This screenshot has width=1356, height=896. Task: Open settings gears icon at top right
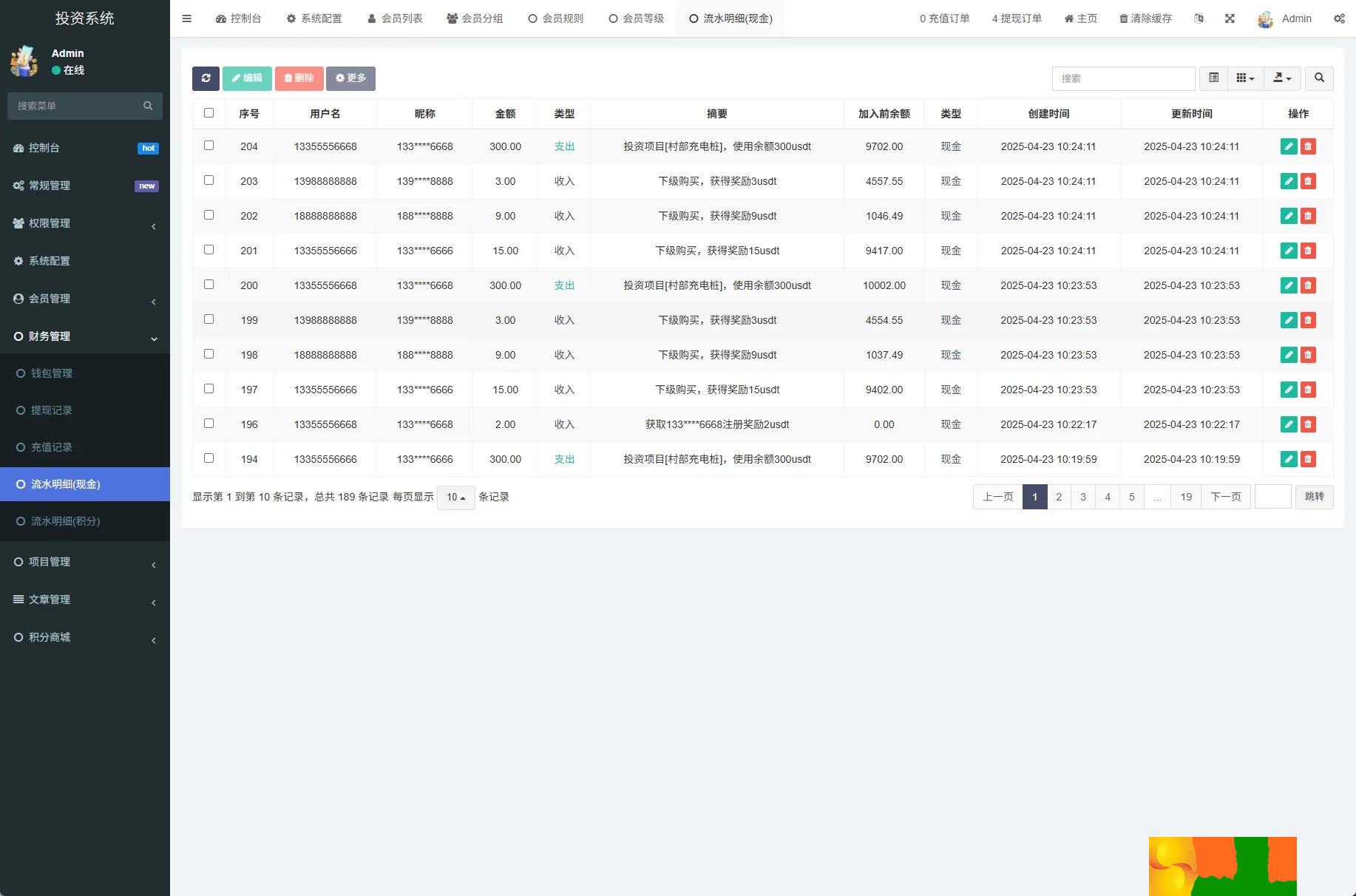click(x=1339, y=18)
